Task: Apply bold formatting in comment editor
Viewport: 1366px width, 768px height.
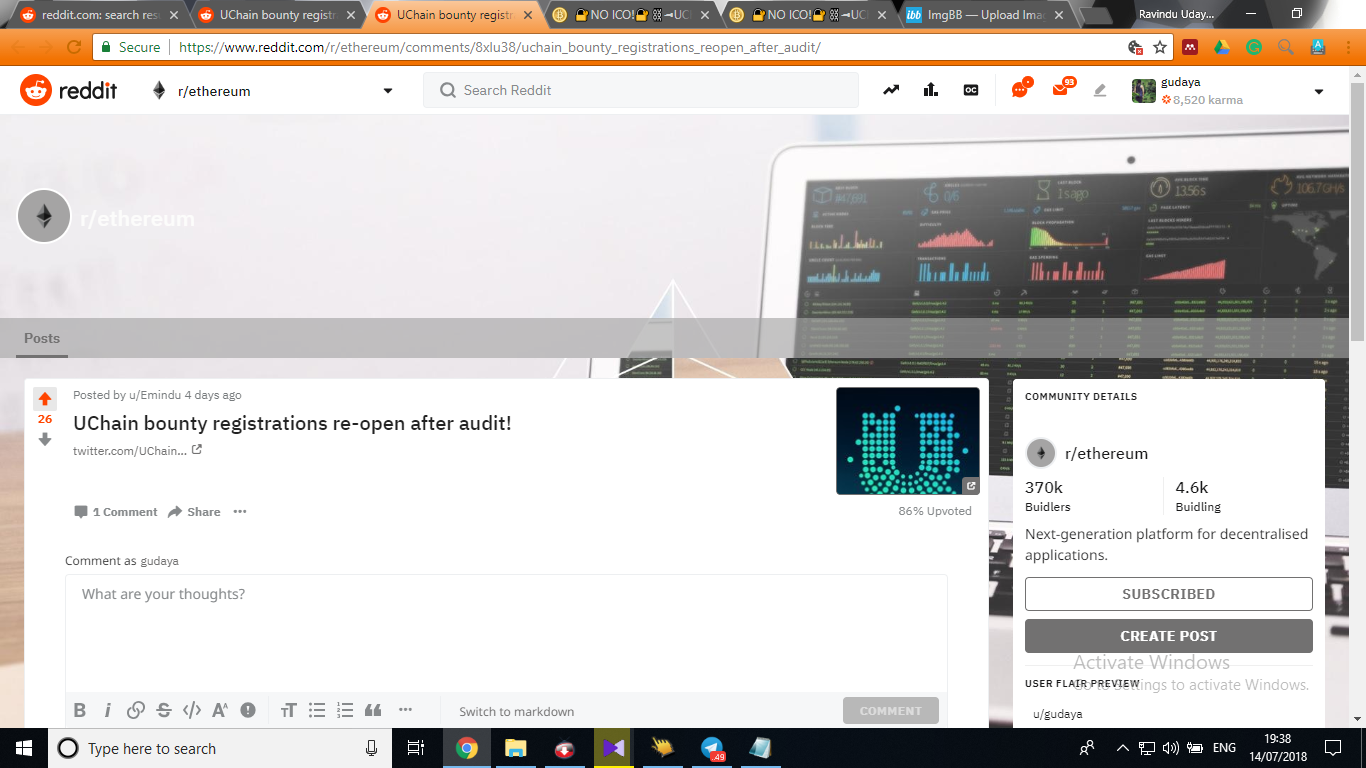Action: pos(80,711)
